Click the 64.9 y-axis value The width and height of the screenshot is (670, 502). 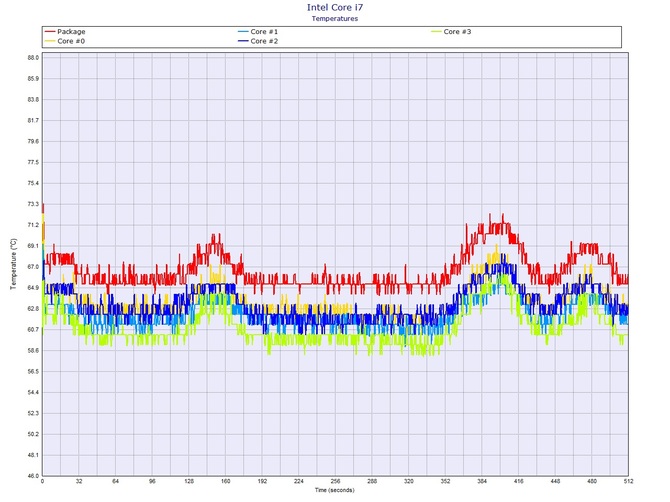click(33, 288)
